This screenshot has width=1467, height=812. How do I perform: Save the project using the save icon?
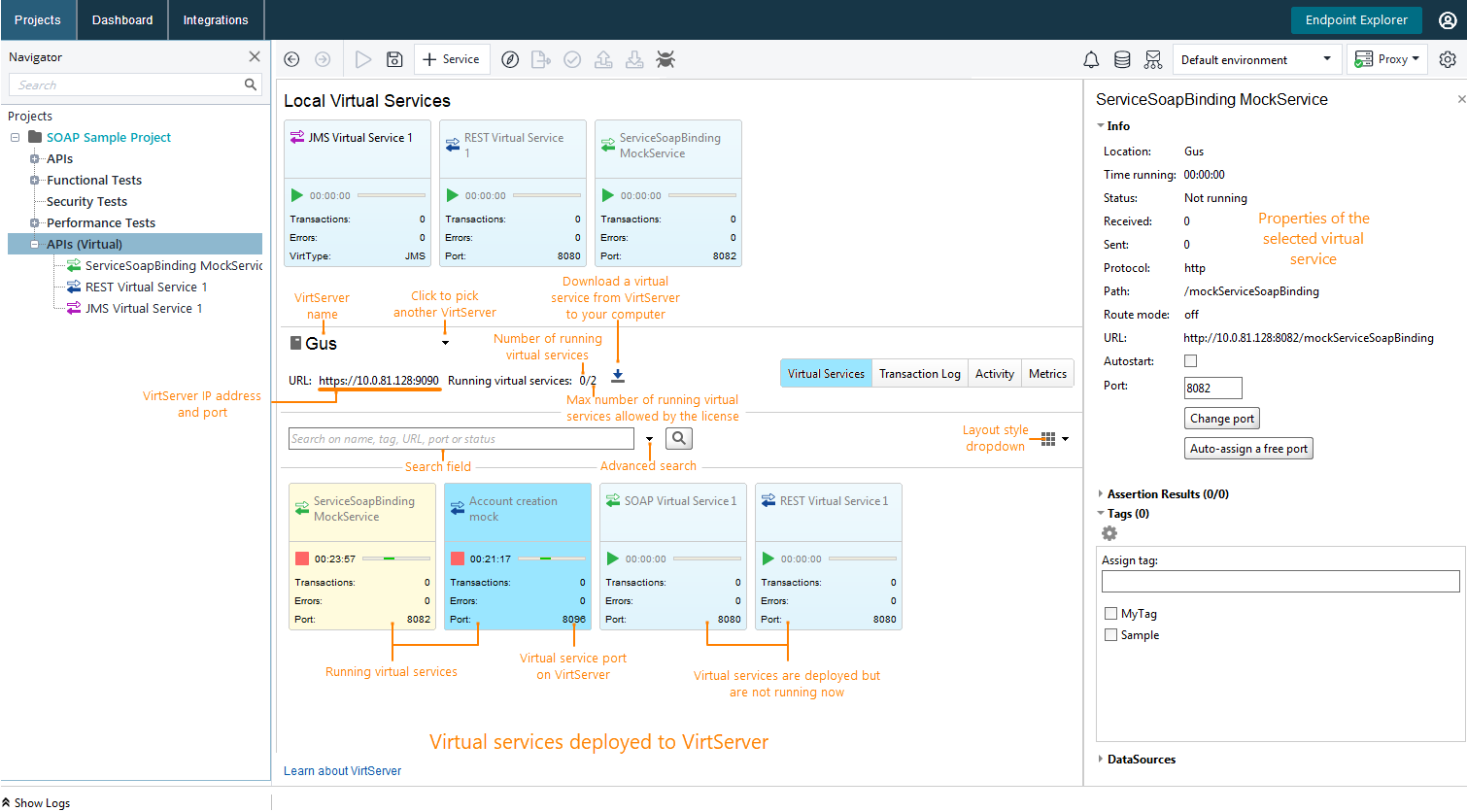(x=393, y=59)
